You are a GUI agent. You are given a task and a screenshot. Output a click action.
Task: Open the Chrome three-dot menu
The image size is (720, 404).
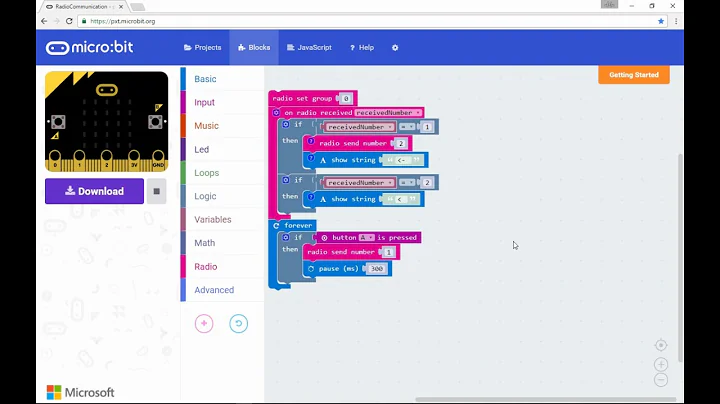[676, 21]
